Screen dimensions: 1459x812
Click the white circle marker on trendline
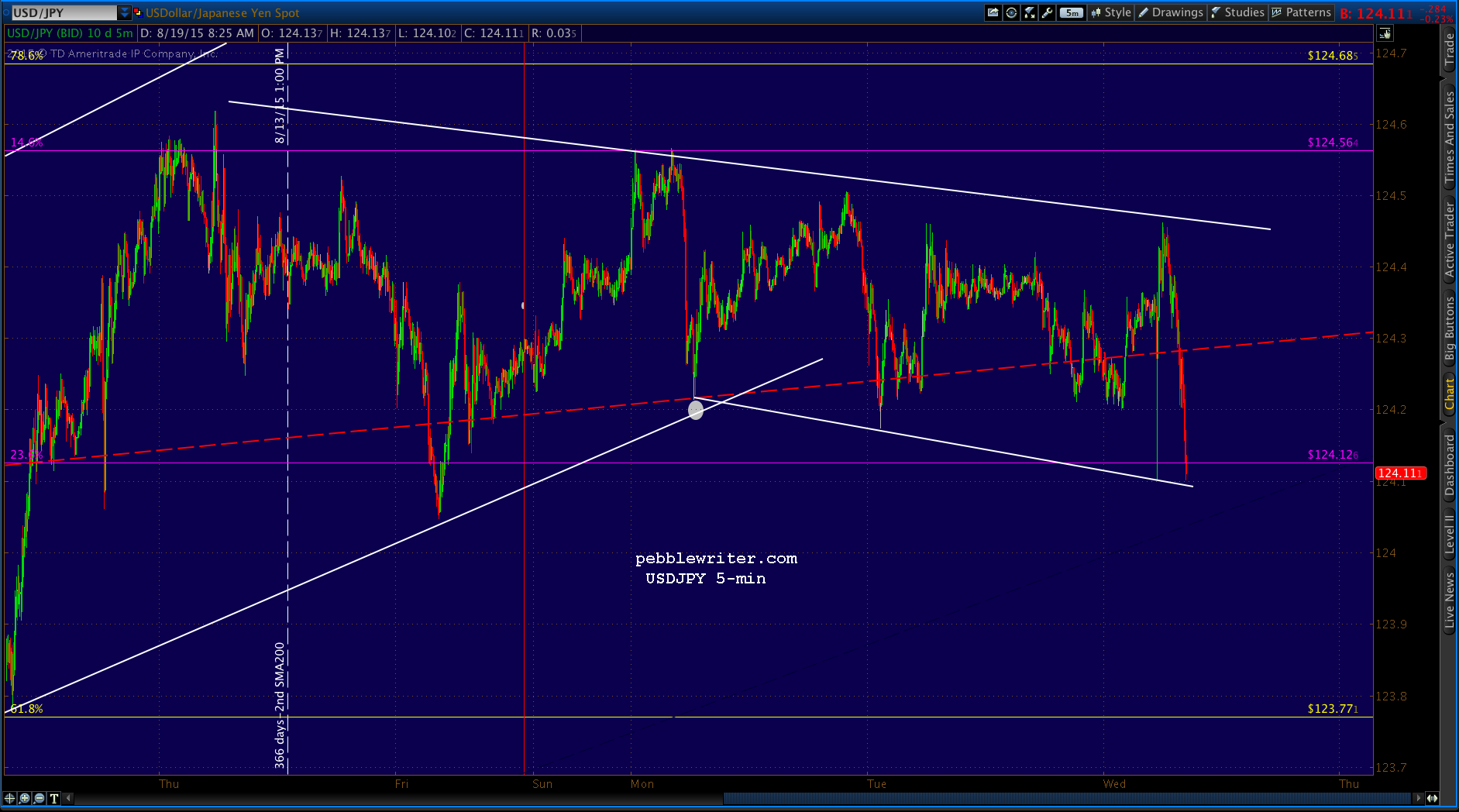(696, 410)
